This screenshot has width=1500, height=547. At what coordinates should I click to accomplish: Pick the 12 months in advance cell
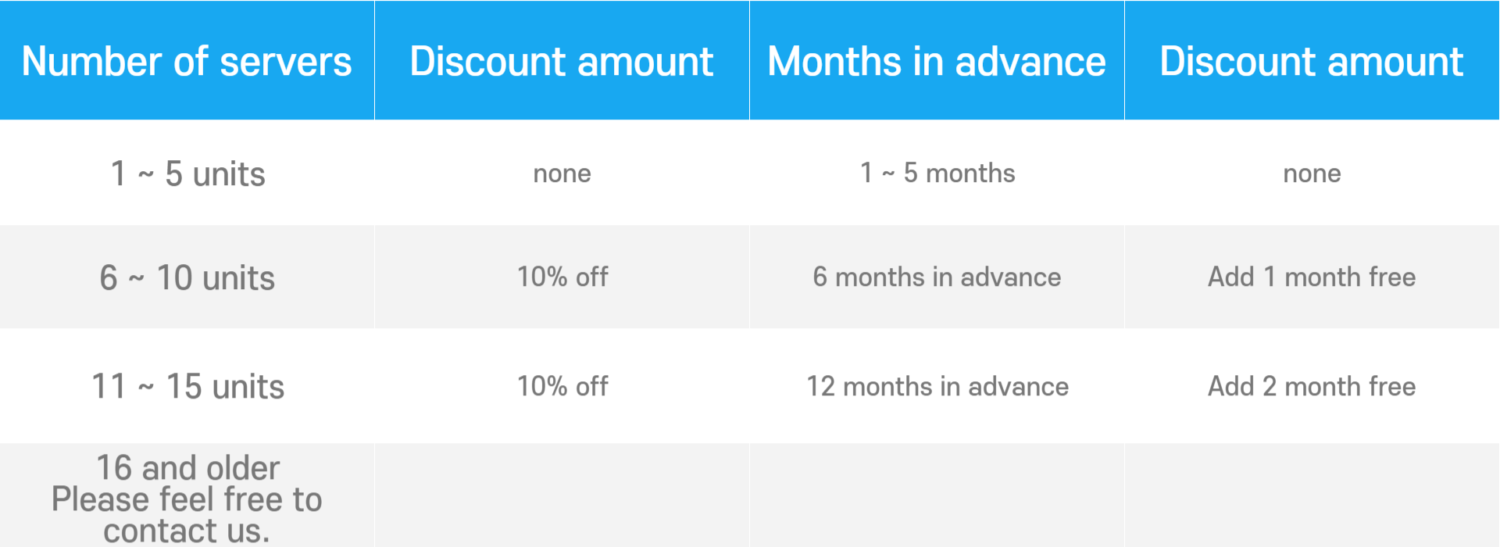tap(937, 386)
